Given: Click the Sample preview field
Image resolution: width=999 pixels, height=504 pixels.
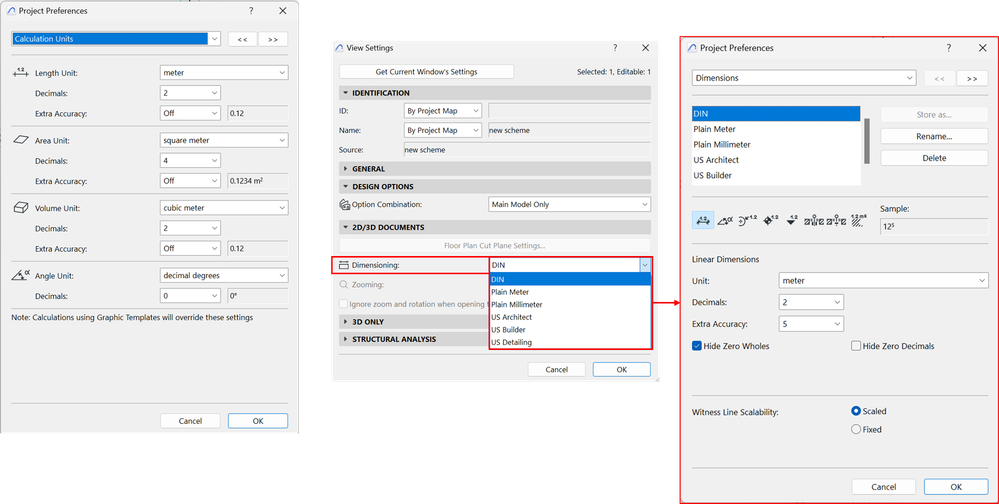Looking at the screenshot, I should coord(934,226).
